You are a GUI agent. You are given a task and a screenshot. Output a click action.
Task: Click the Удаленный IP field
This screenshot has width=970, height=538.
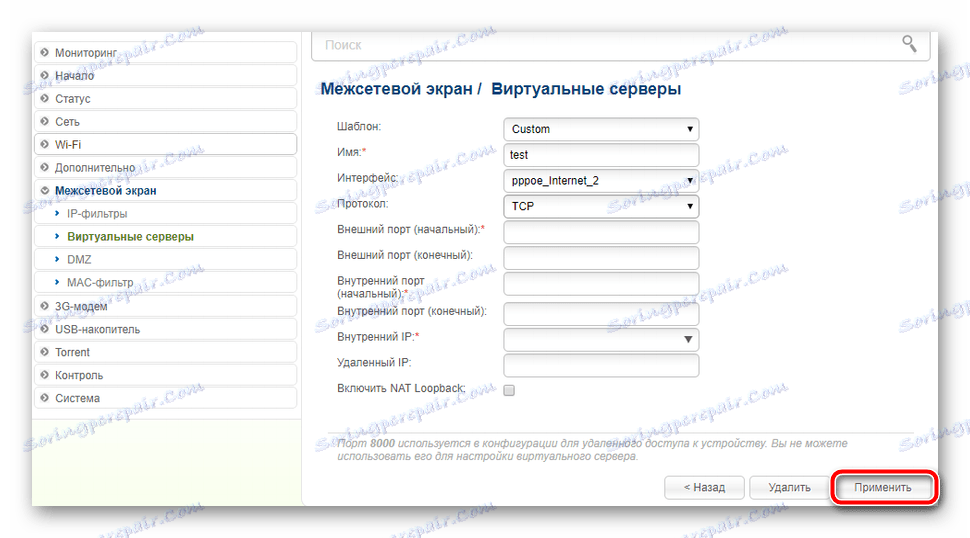(601, 365)
